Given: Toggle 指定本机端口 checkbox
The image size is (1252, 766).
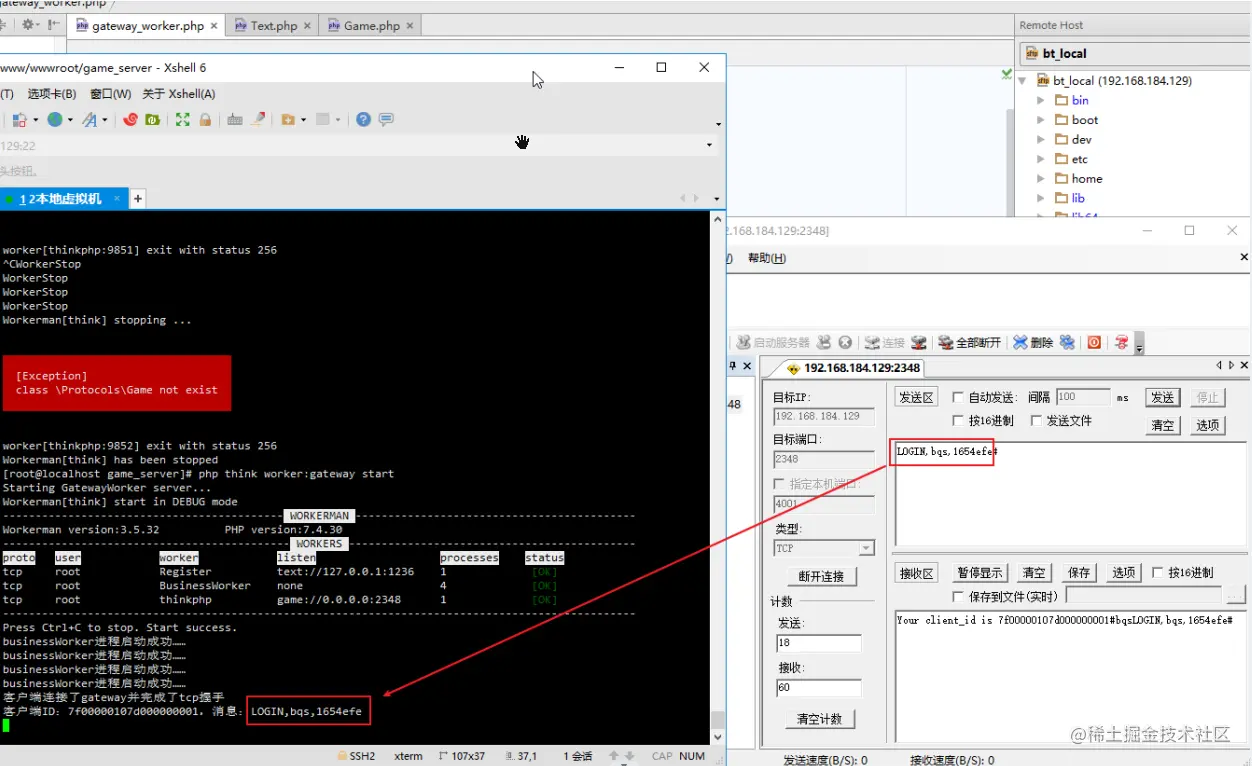Looking at the screenshot, I should coord(780,484).
